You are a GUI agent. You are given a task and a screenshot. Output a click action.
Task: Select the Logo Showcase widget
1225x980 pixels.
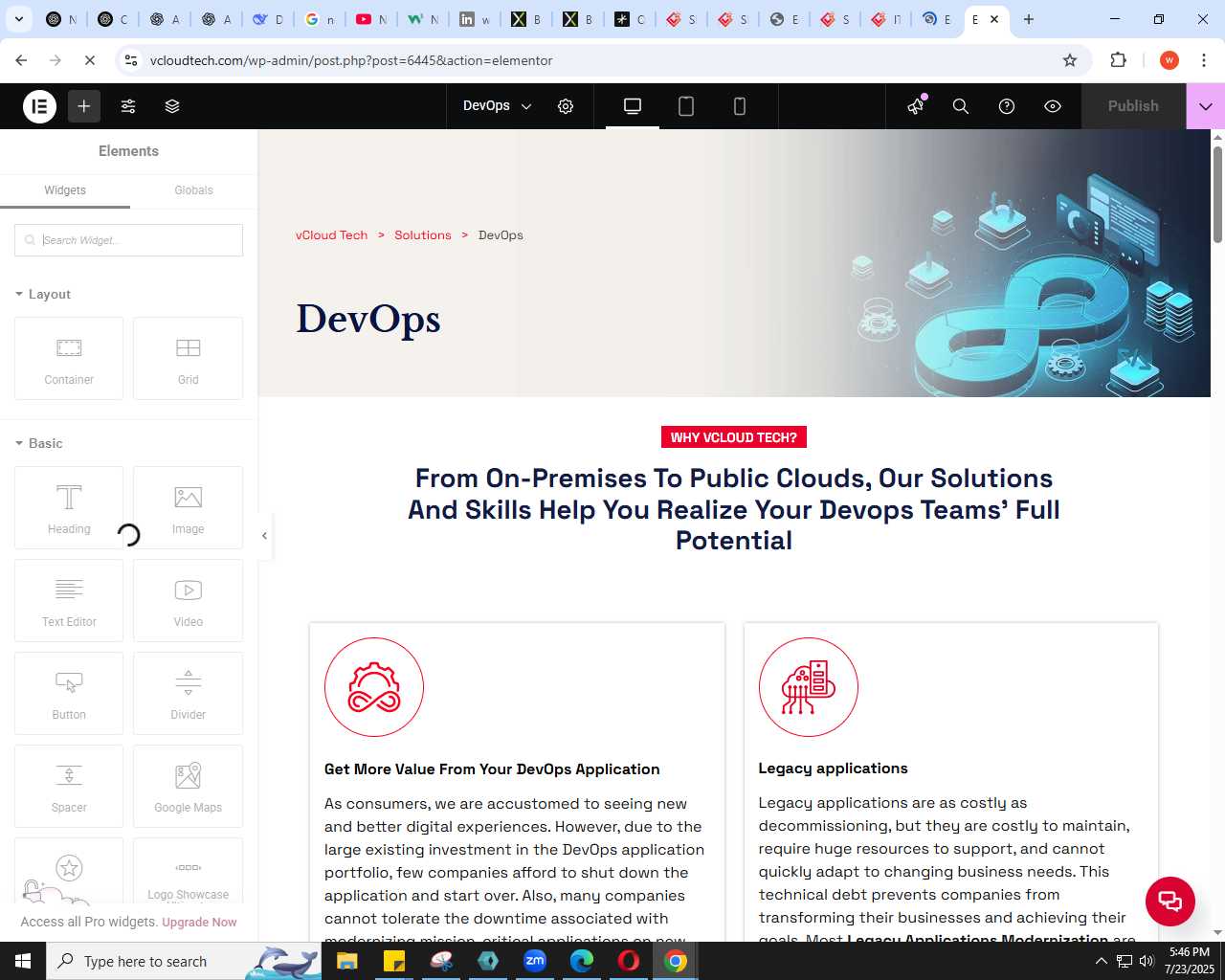point(189,873)
